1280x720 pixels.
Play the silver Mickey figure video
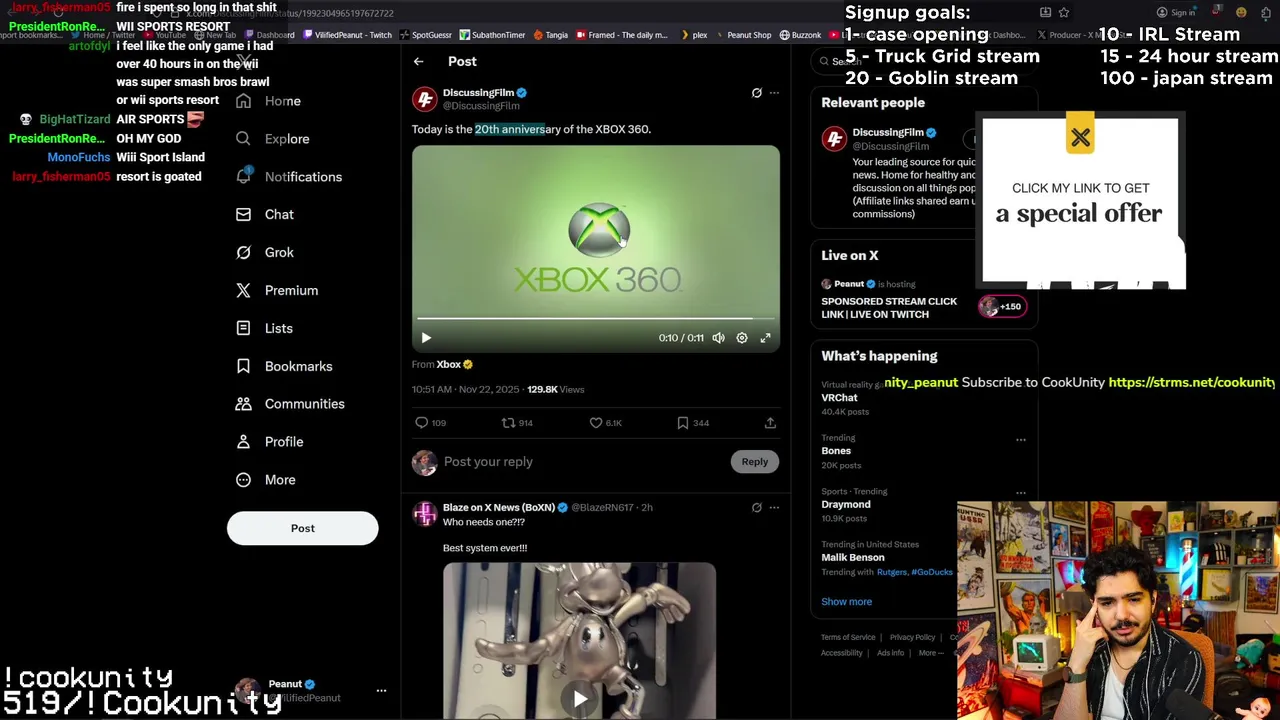click(580, 699)
